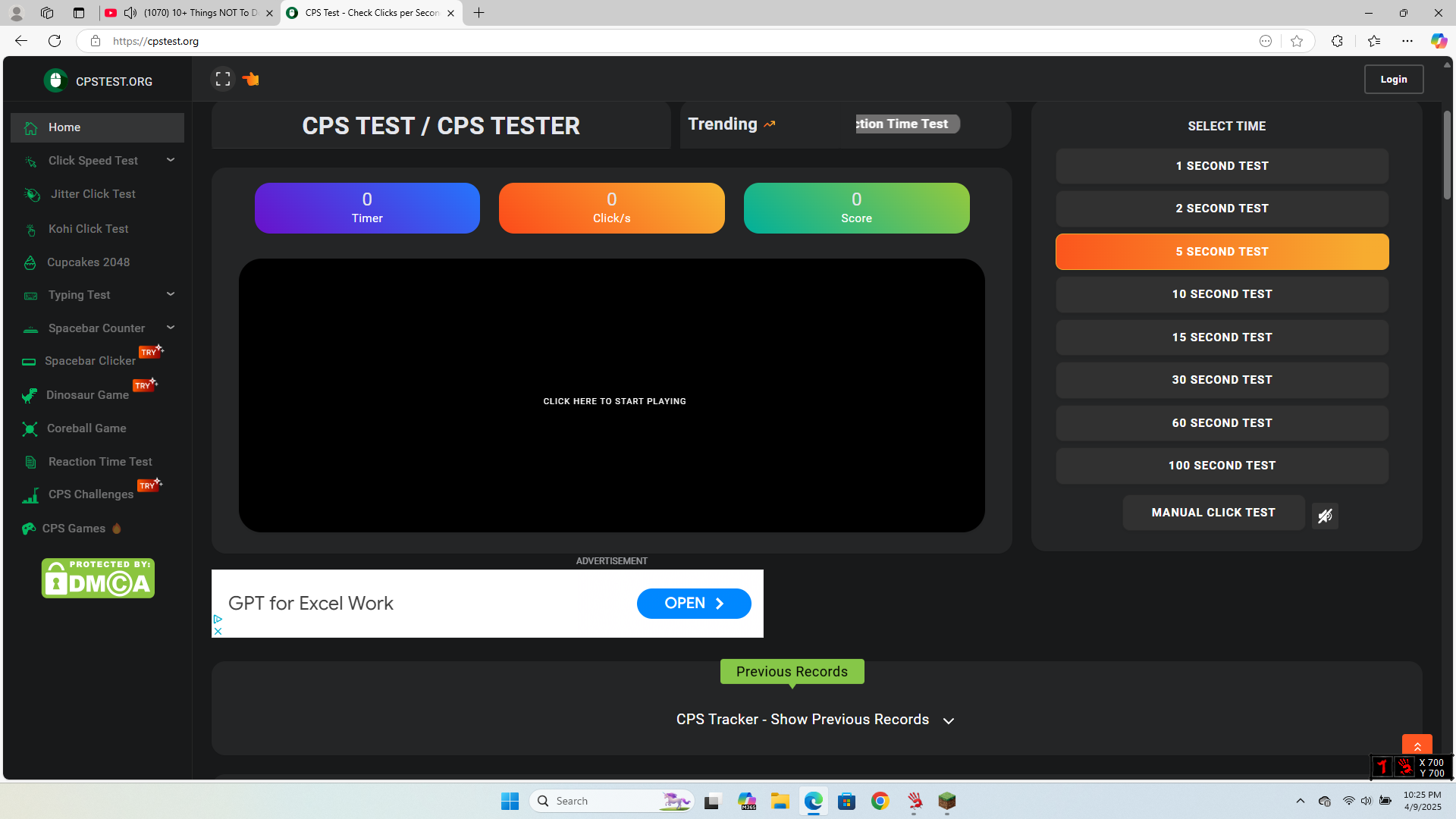Open the taskbar clock and date
This screenshot has height=819, width=1456.
pos(1423,801)
